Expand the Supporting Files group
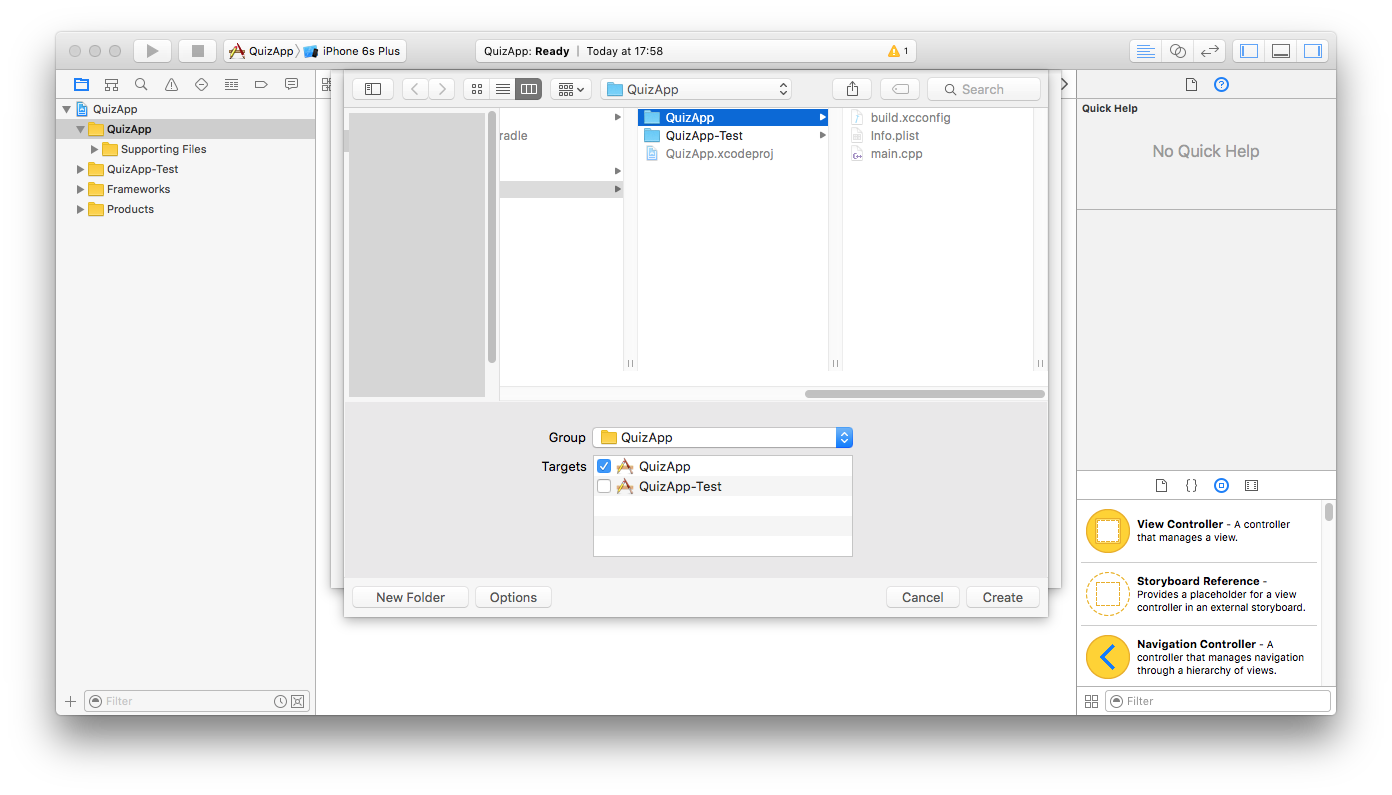 (95, 150)
